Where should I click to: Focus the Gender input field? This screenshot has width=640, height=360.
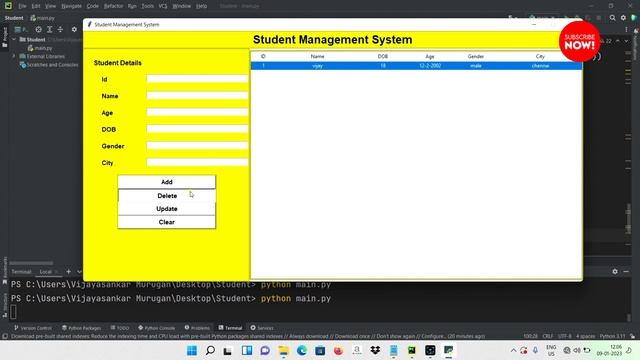[197, 146]
